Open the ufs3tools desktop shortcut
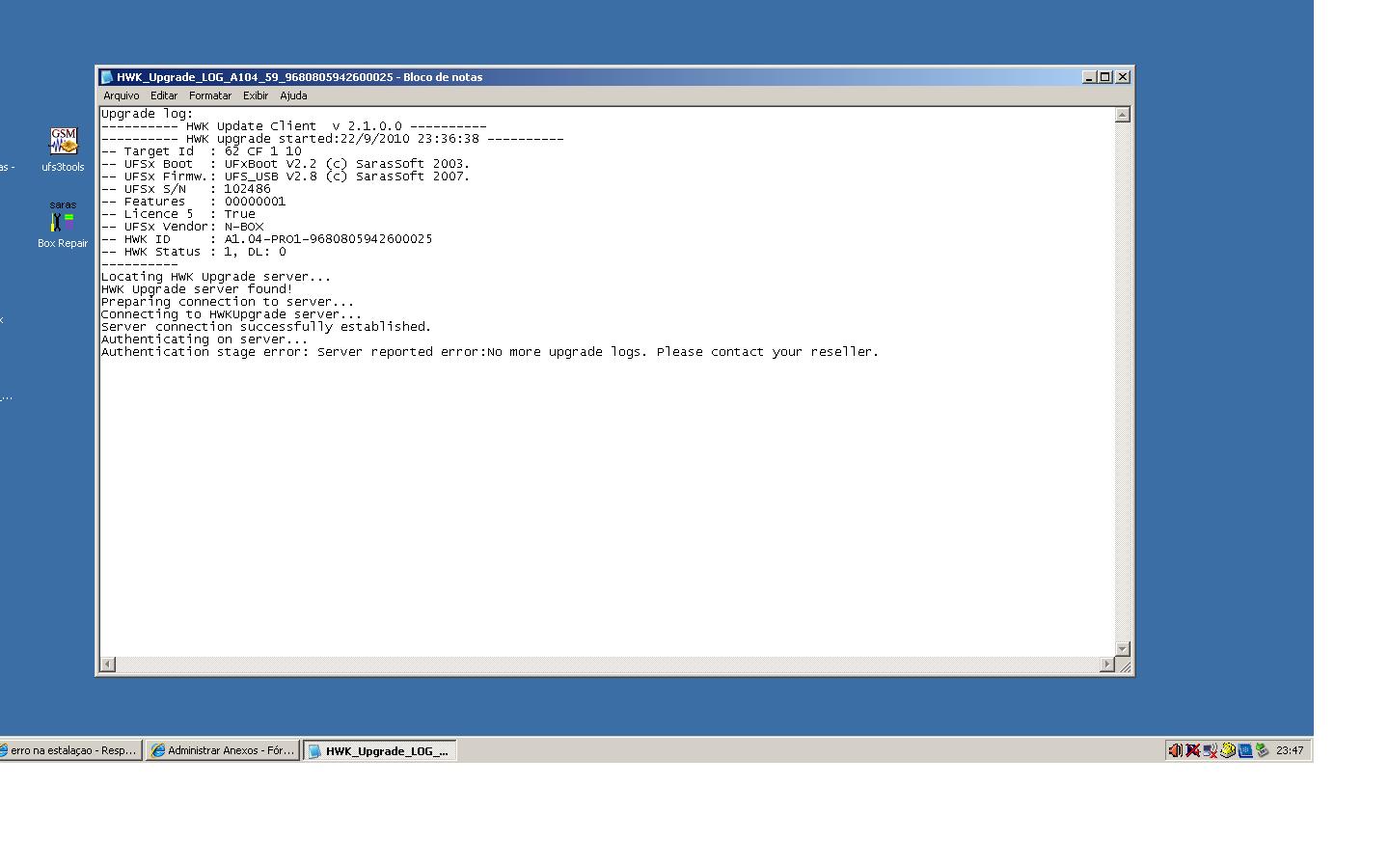 [x=63, y=149]
